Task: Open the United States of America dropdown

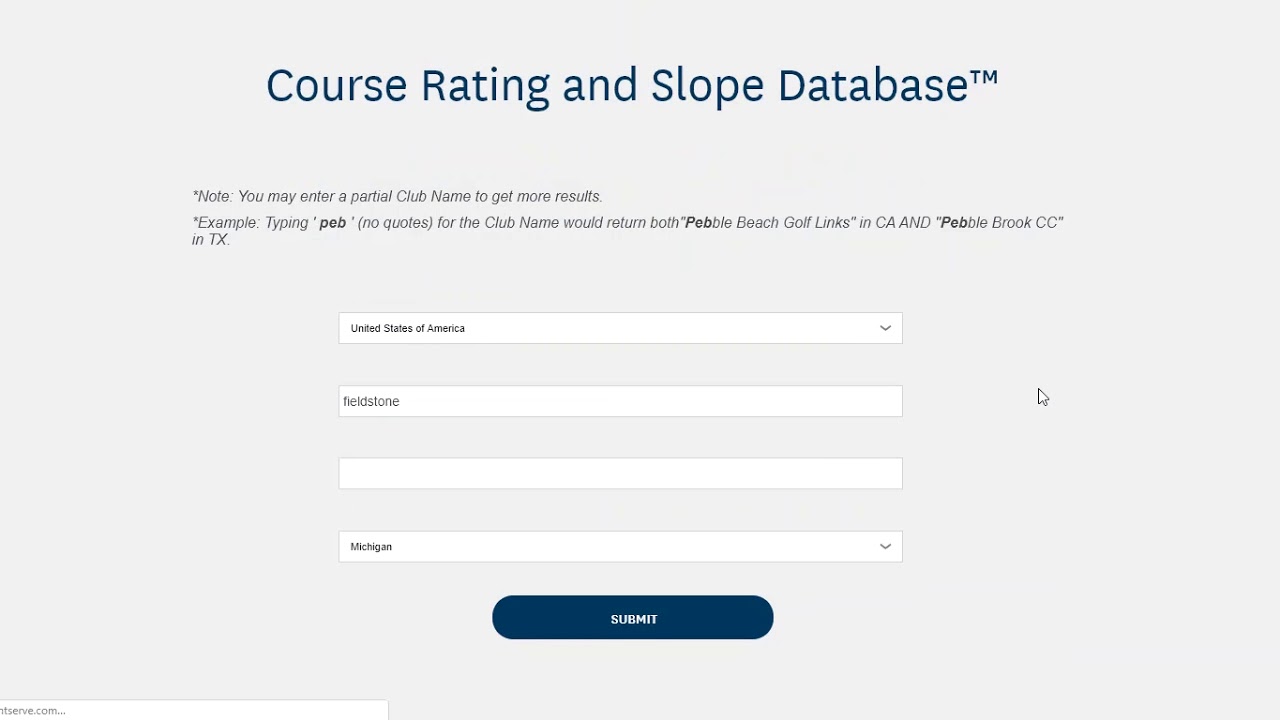Action: pyautogui.click(x=620, y=328)
